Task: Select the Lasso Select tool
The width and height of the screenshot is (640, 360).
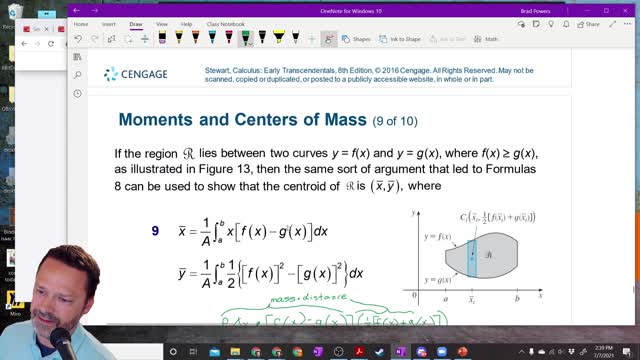Action: 128,39
